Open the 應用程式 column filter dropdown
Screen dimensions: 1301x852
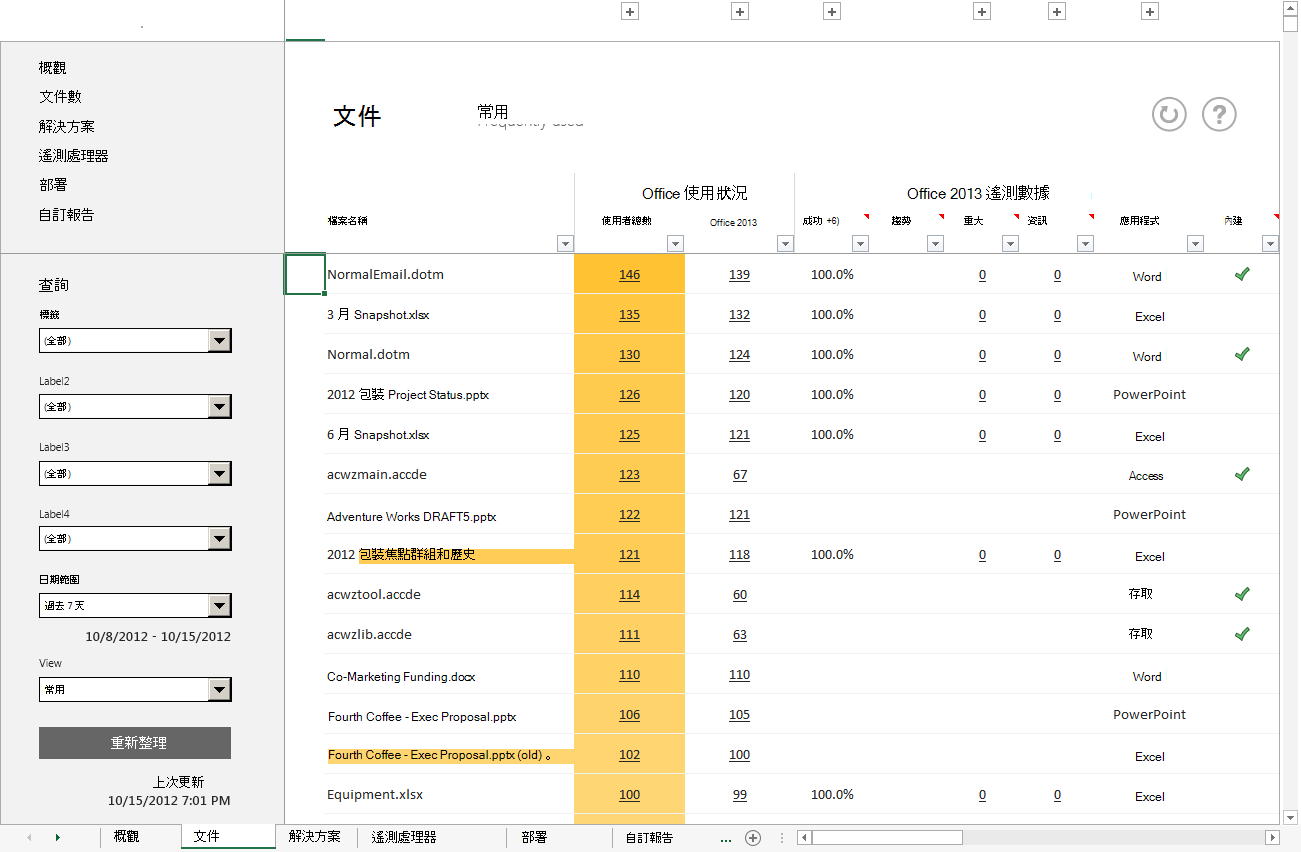(x=1195, y=243)
